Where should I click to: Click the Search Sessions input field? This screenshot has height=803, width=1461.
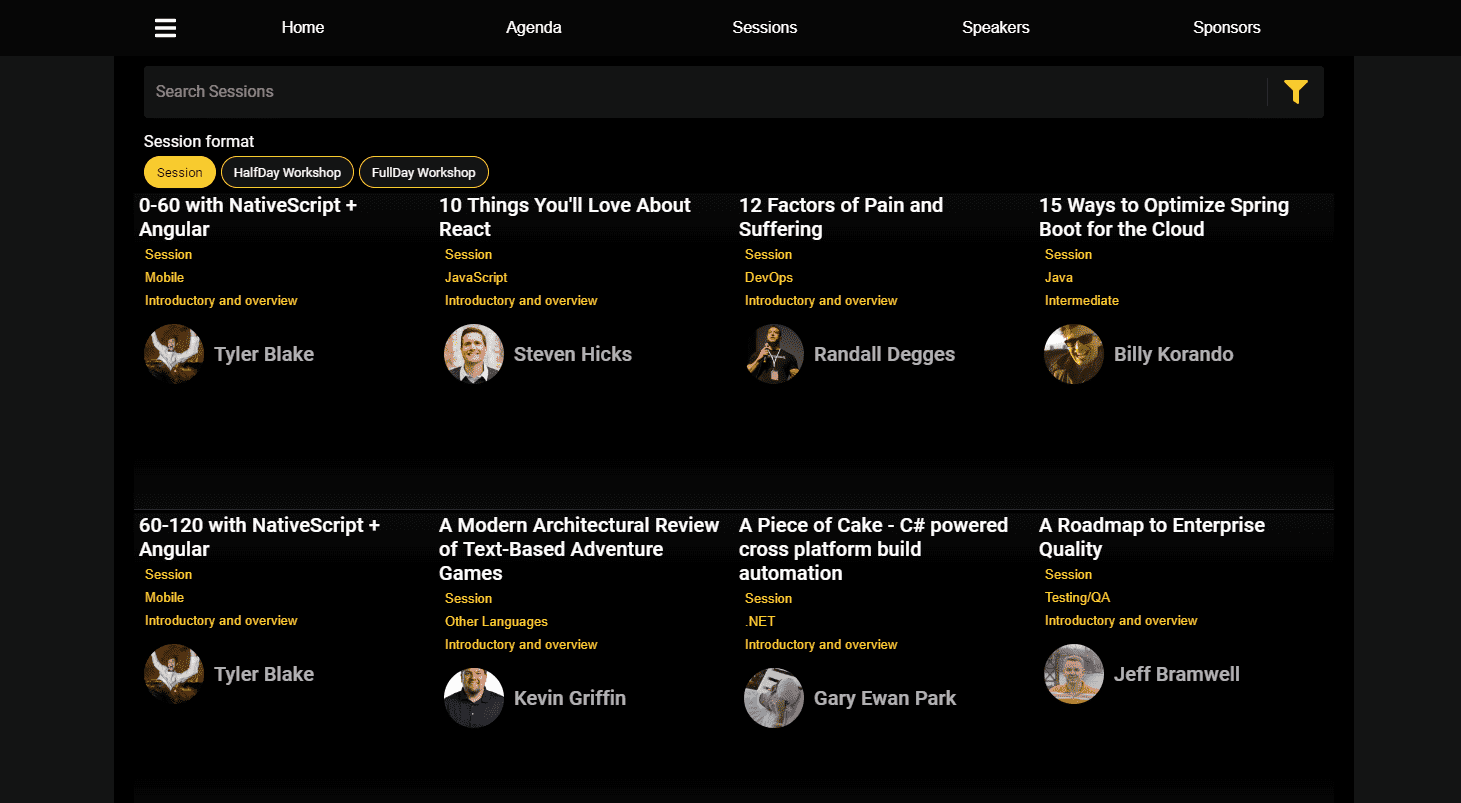(700, 92)
